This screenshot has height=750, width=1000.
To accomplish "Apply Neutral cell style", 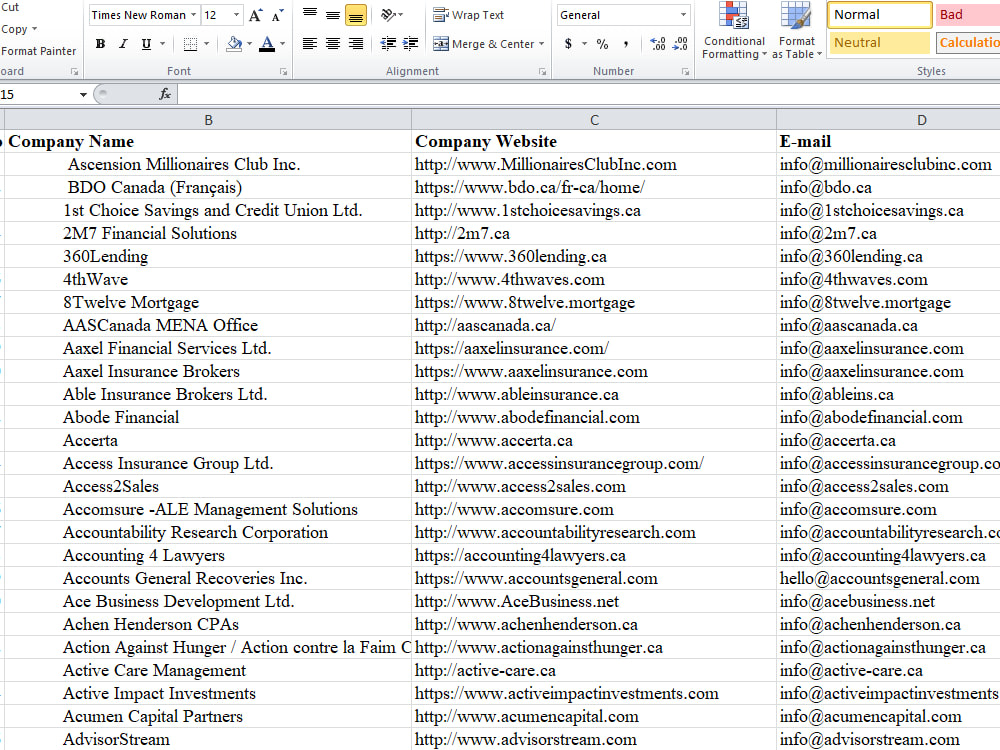I will pos(879,43).
